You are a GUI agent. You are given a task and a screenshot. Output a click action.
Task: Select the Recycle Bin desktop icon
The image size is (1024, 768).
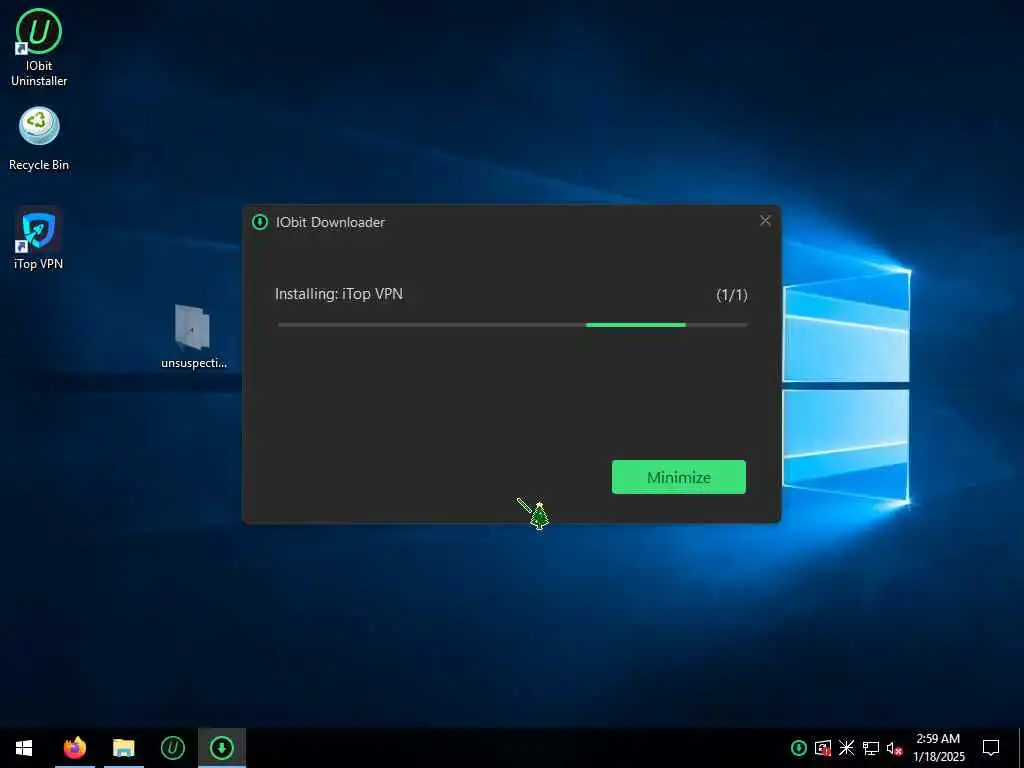(39, 140)
